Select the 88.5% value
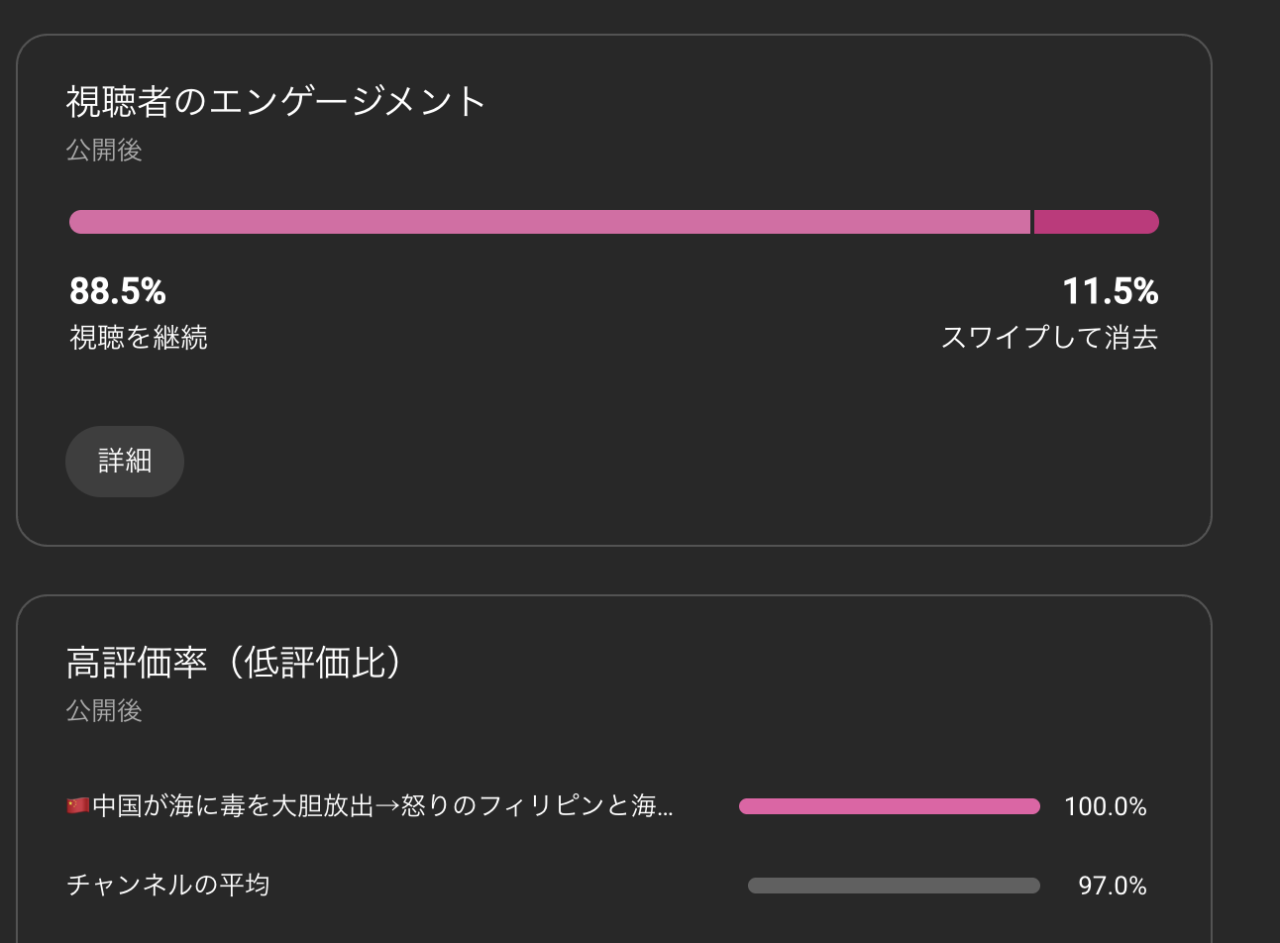1280x943 pixels. pyautogui.click(x=117, y=292)
